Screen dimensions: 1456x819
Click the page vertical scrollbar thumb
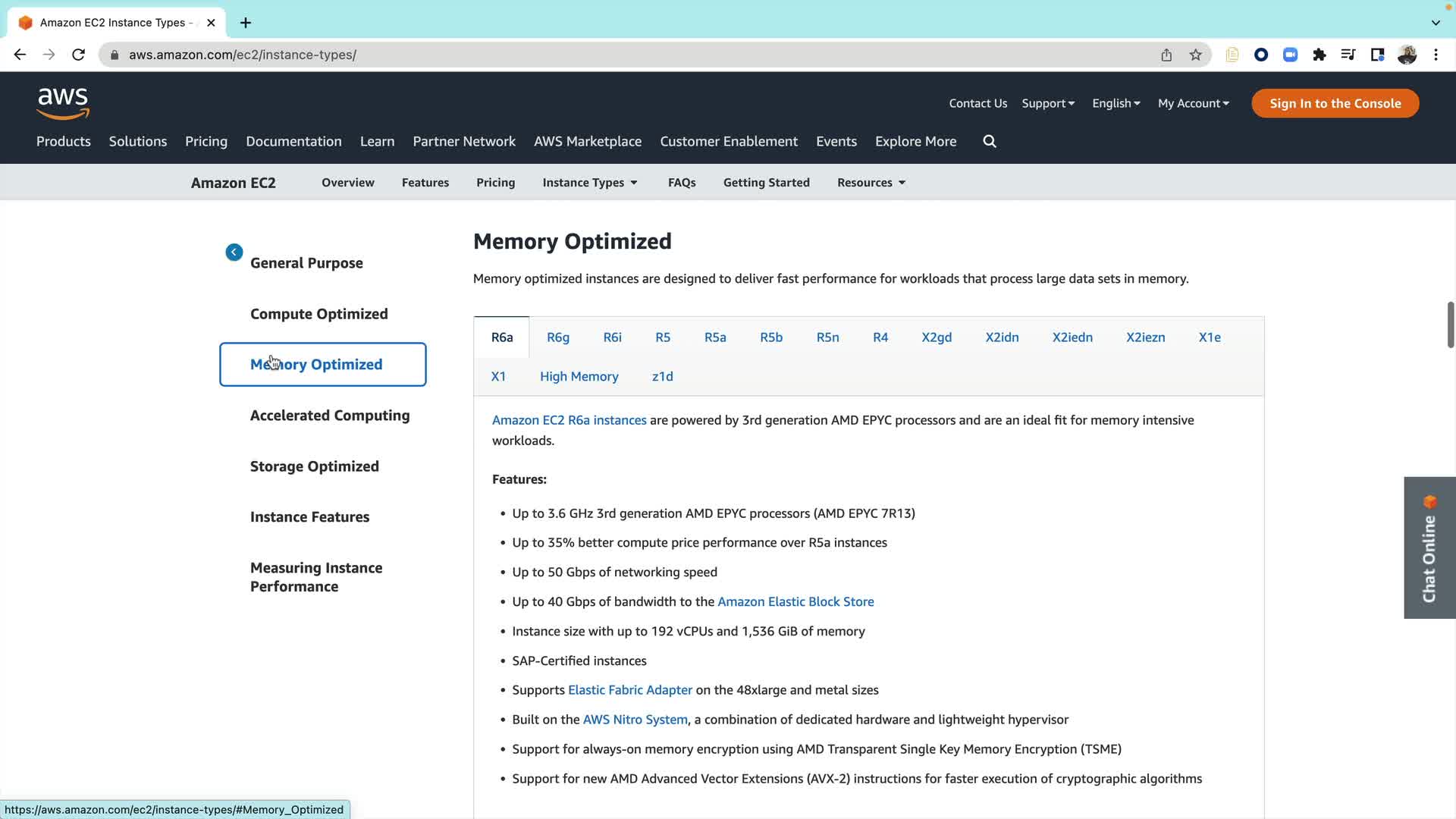1450,325
